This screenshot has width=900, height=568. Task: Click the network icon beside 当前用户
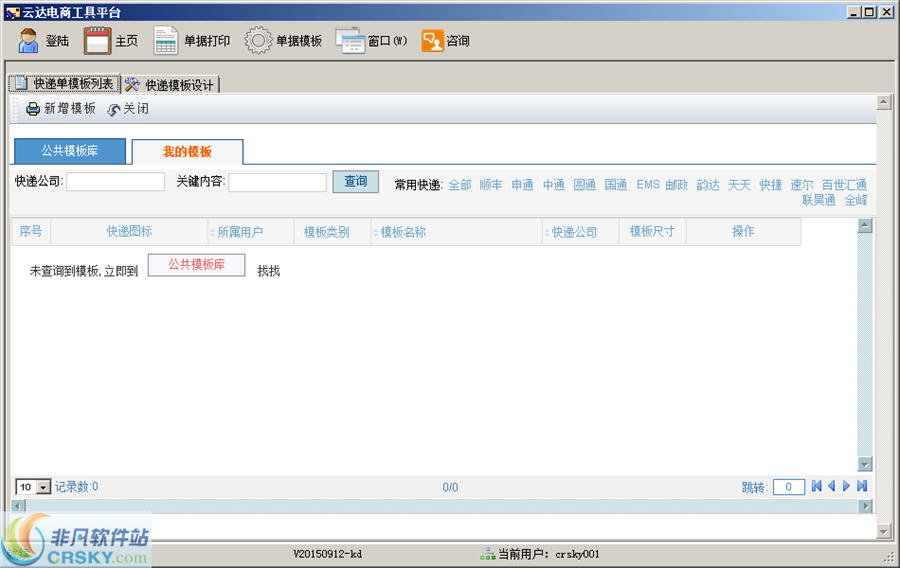487,554
